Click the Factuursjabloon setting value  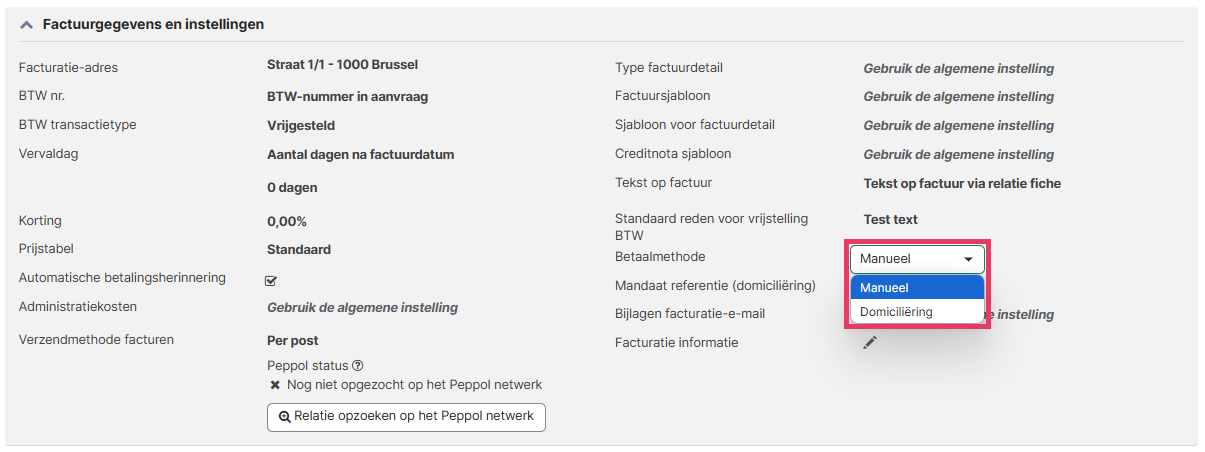958,97
